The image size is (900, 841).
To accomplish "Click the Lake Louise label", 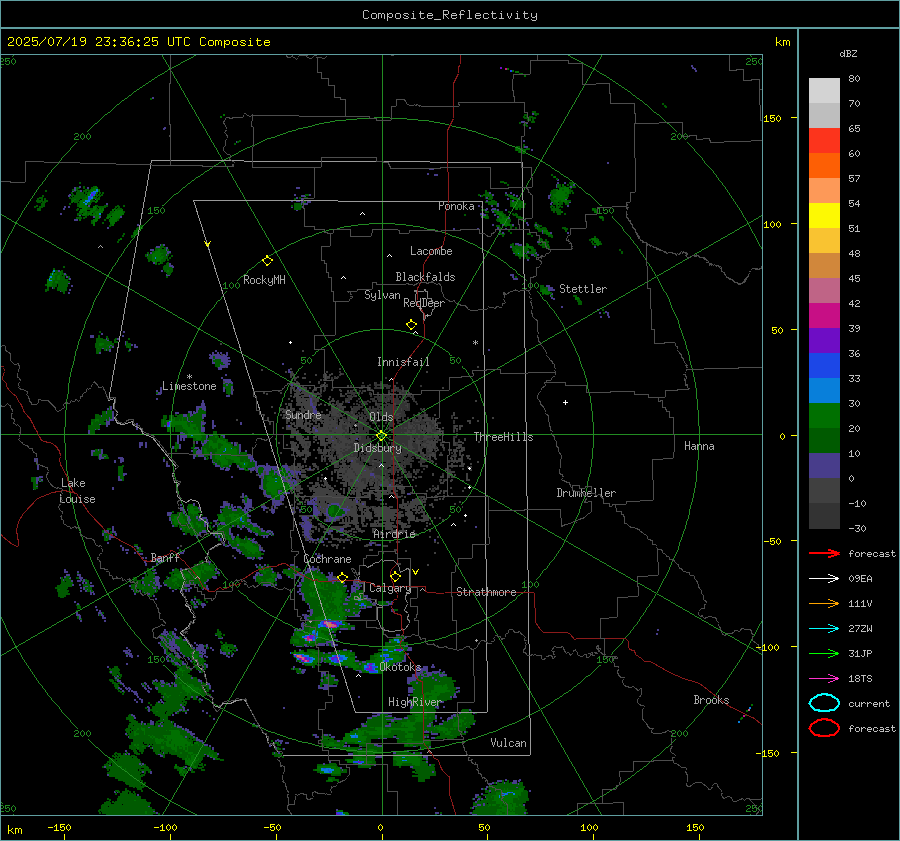I will point(77,491).
